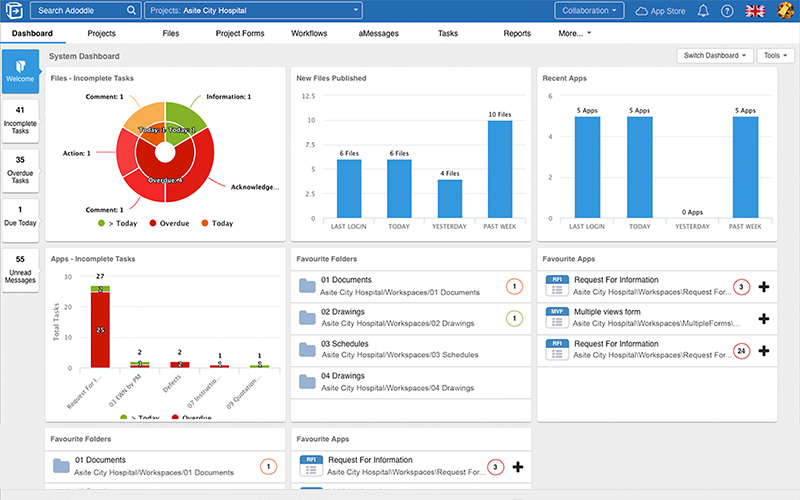Click the Welcome shield sidebar icon
The height and width of the screenshot is (500, 800).
(x=20, y=71)
